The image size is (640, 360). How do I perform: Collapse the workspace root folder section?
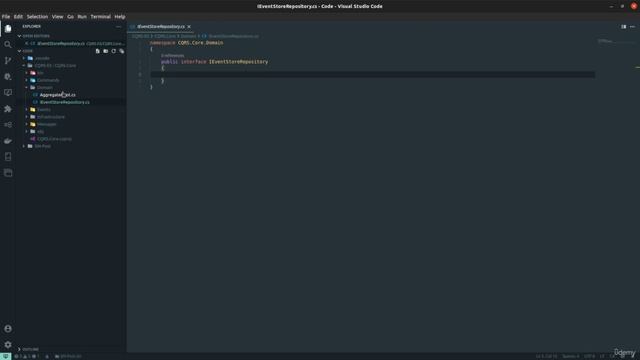click(28, 51)
